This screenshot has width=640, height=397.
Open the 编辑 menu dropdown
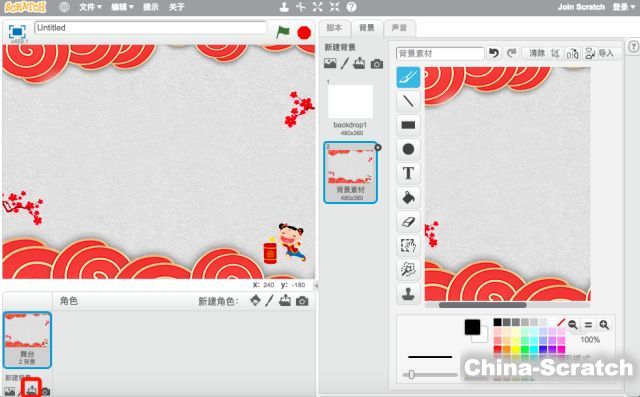[x=122, y=7]
